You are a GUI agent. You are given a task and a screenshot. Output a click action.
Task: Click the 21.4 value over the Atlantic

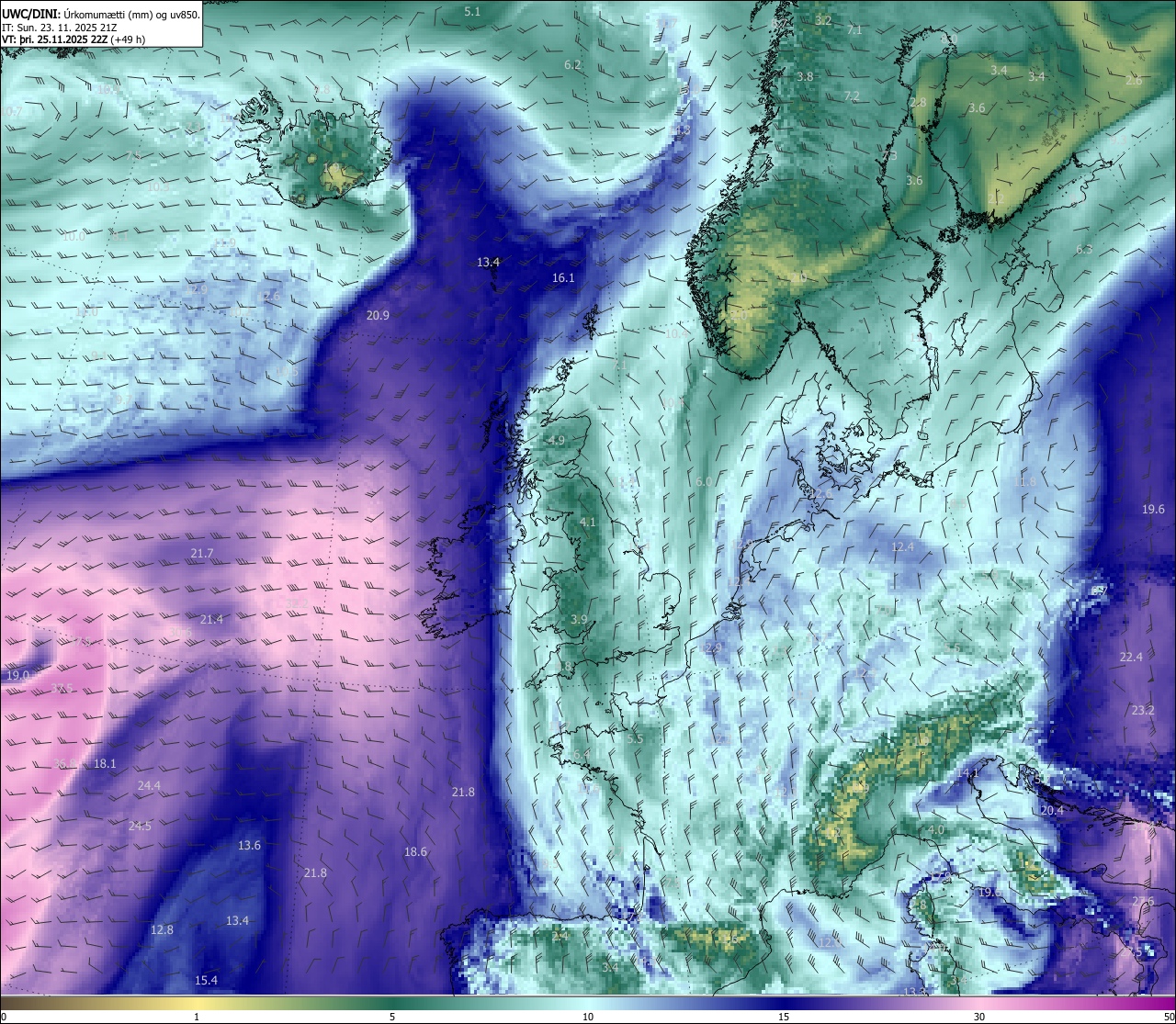(211, 619)
